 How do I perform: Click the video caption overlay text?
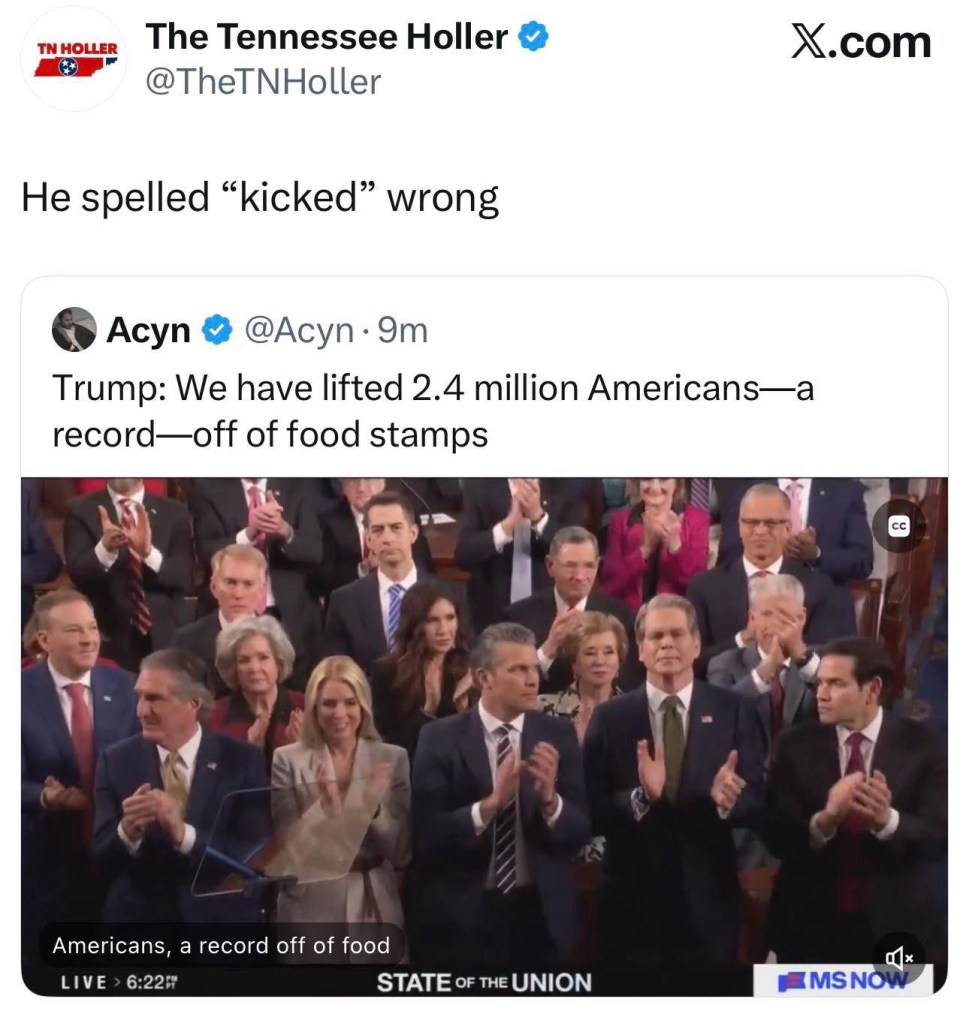220,945
